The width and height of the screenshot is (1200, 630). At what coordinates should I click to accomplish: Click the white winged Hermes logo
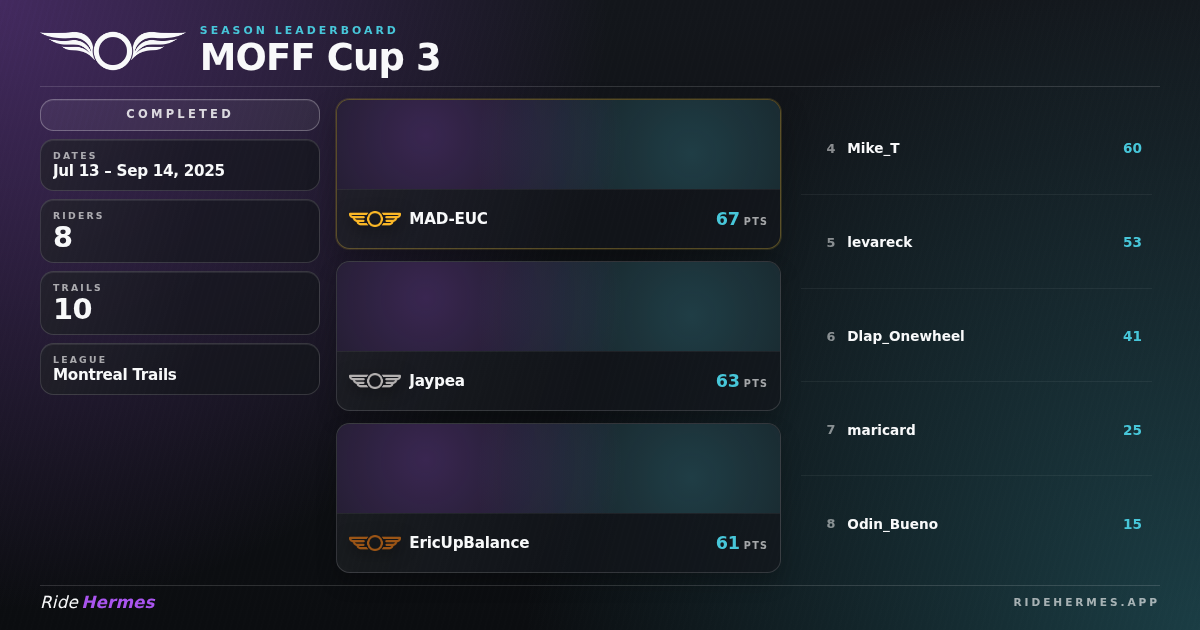(113, 50)
